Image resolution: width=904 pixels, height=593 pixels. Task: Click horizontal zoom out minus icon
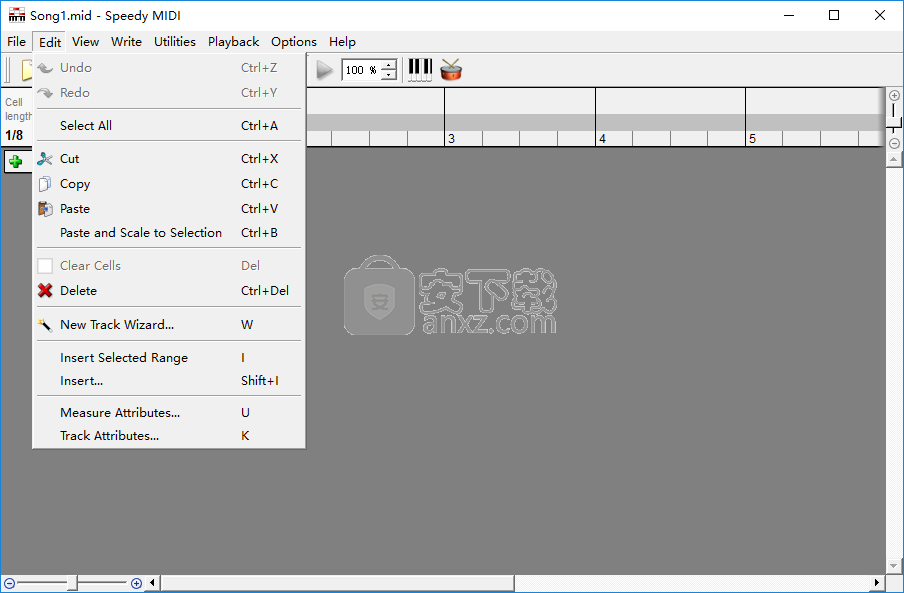(9, 583)
